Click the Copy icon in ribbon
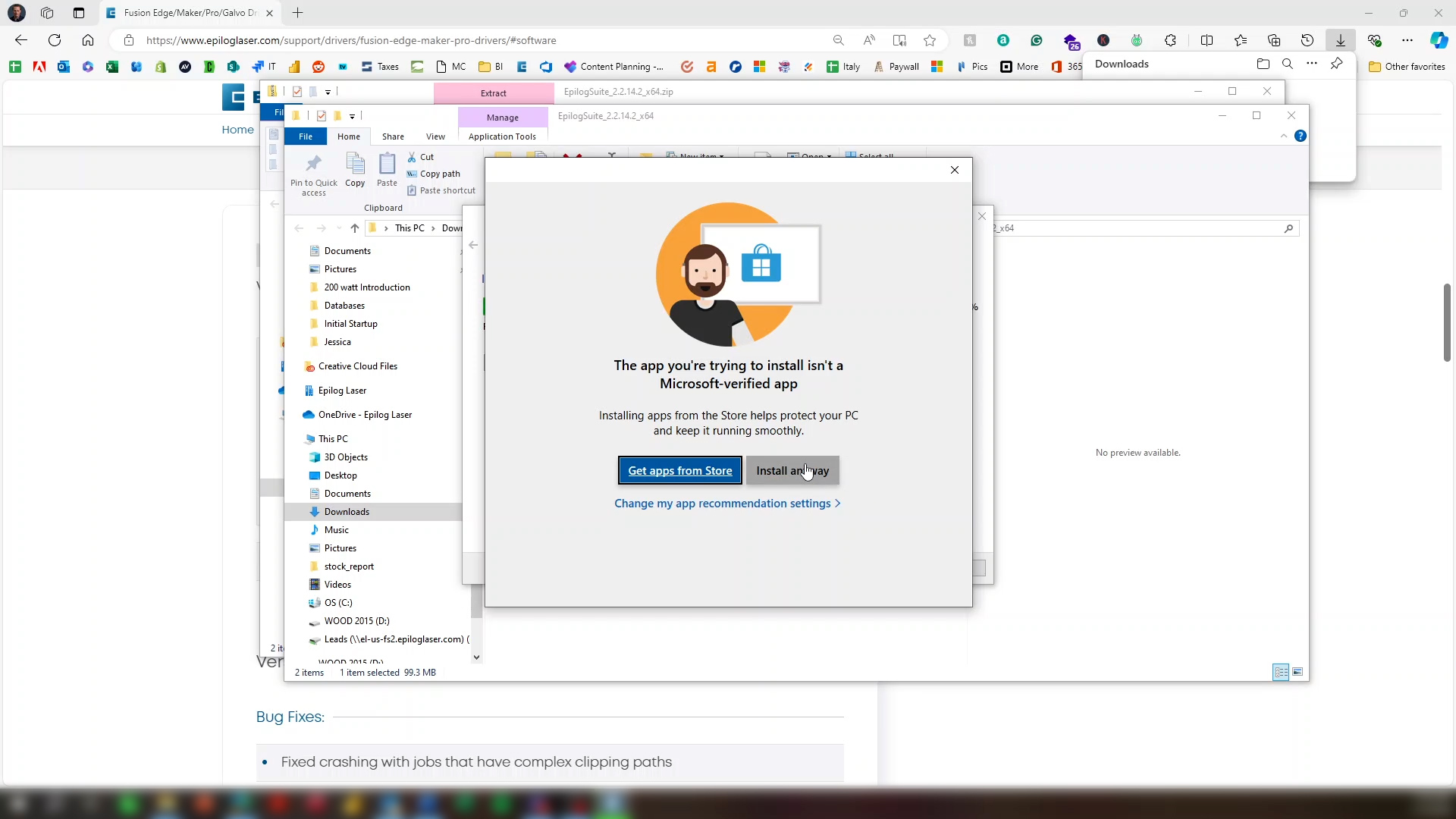The image size is (1456, 819). click(x=355, y=168)
